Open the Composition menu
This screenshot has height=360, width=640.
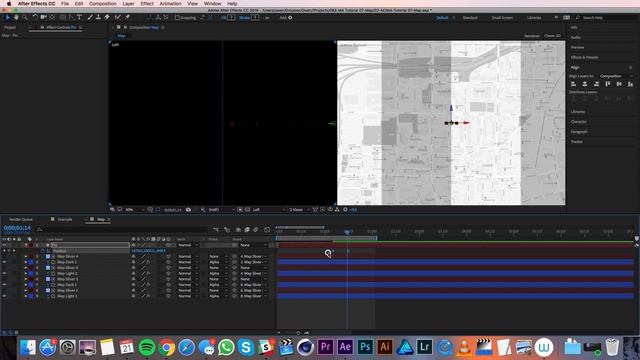pos(103,4)
